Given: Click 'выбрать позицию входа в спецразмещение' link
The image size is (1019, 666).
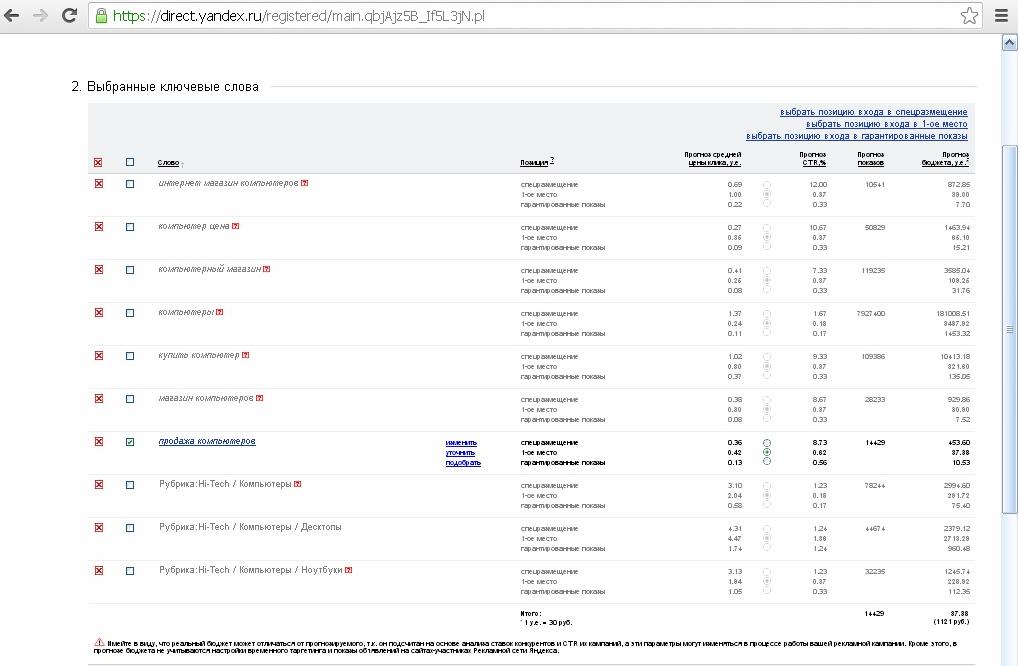Looking at the screenshot, I should 873,112.
